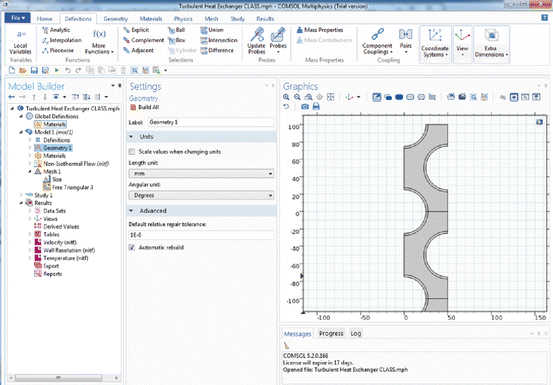Switch to the Results ribbon tab
Screen dimensions: 553x385
pyautogui.click(x=265, y=19)
